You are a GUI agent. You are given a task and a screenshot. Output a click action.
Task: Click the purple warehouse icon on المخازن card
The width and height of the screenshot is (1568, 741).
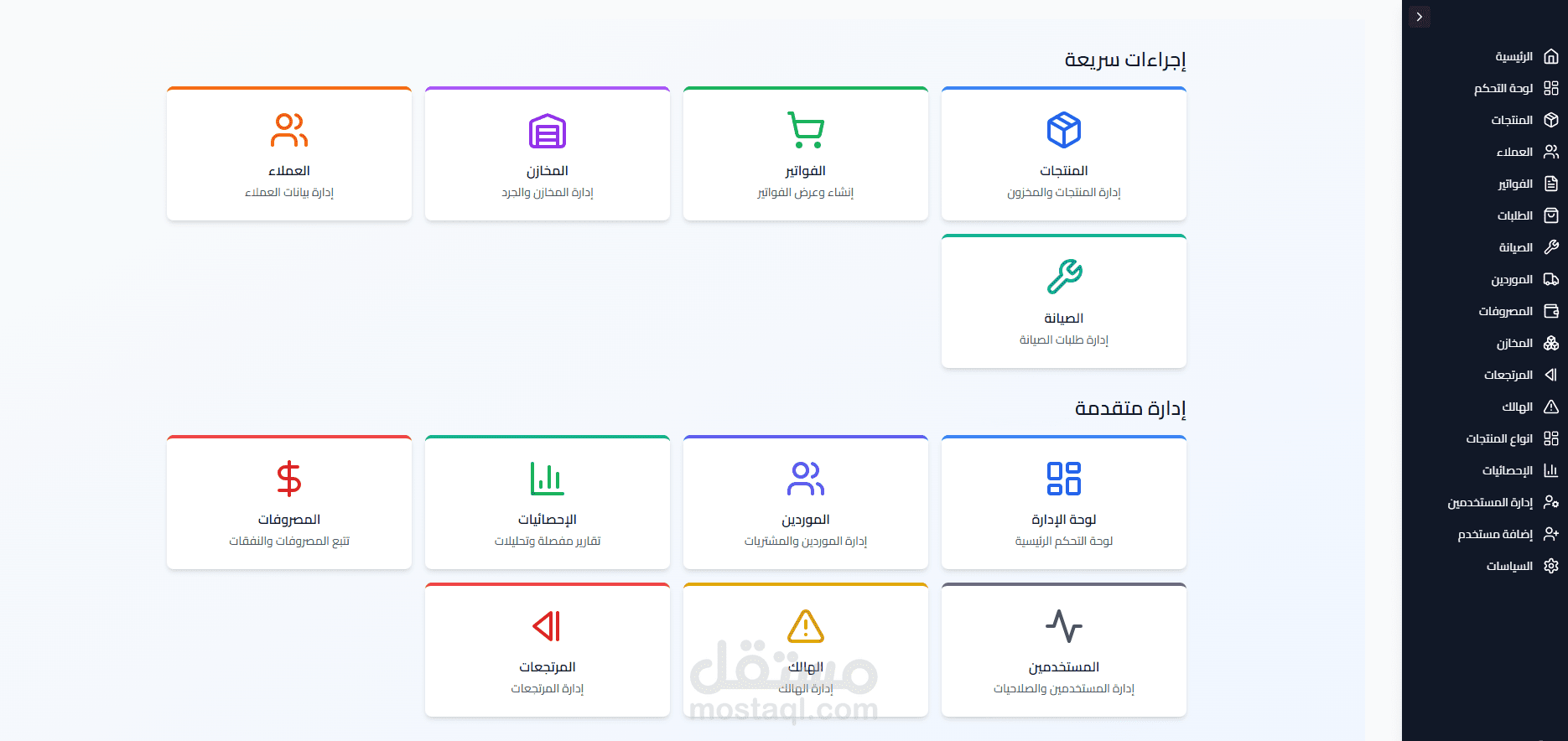point(548,130)
